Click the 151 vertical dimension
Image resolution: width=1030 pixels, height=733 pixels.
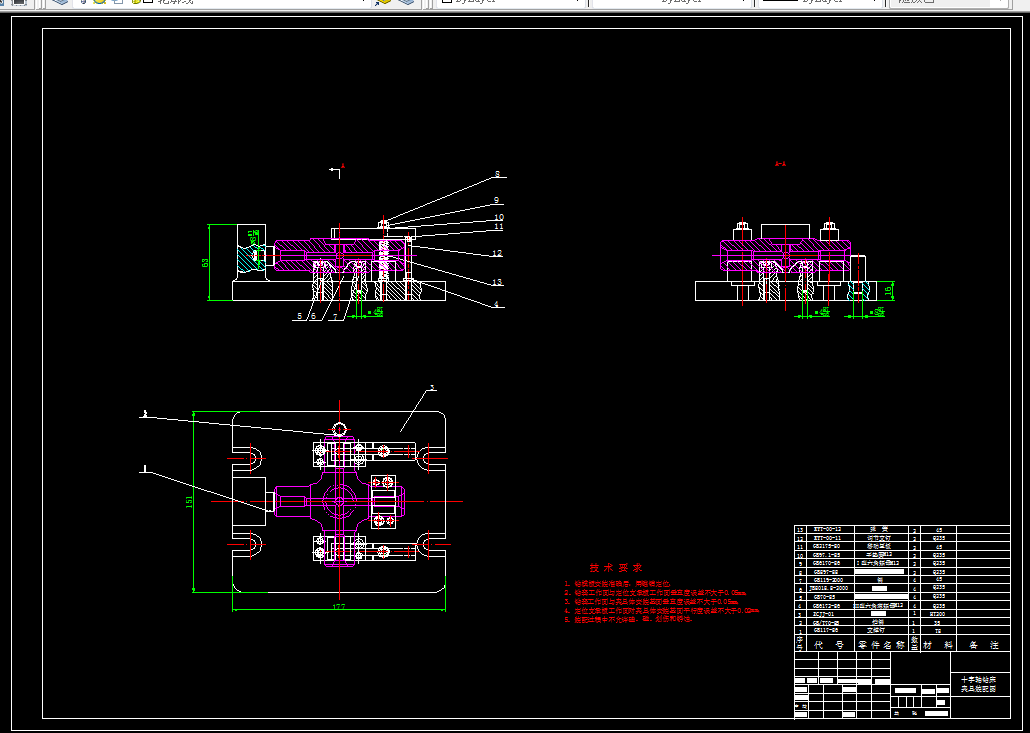pyautogui.click(x=190, y=502)
